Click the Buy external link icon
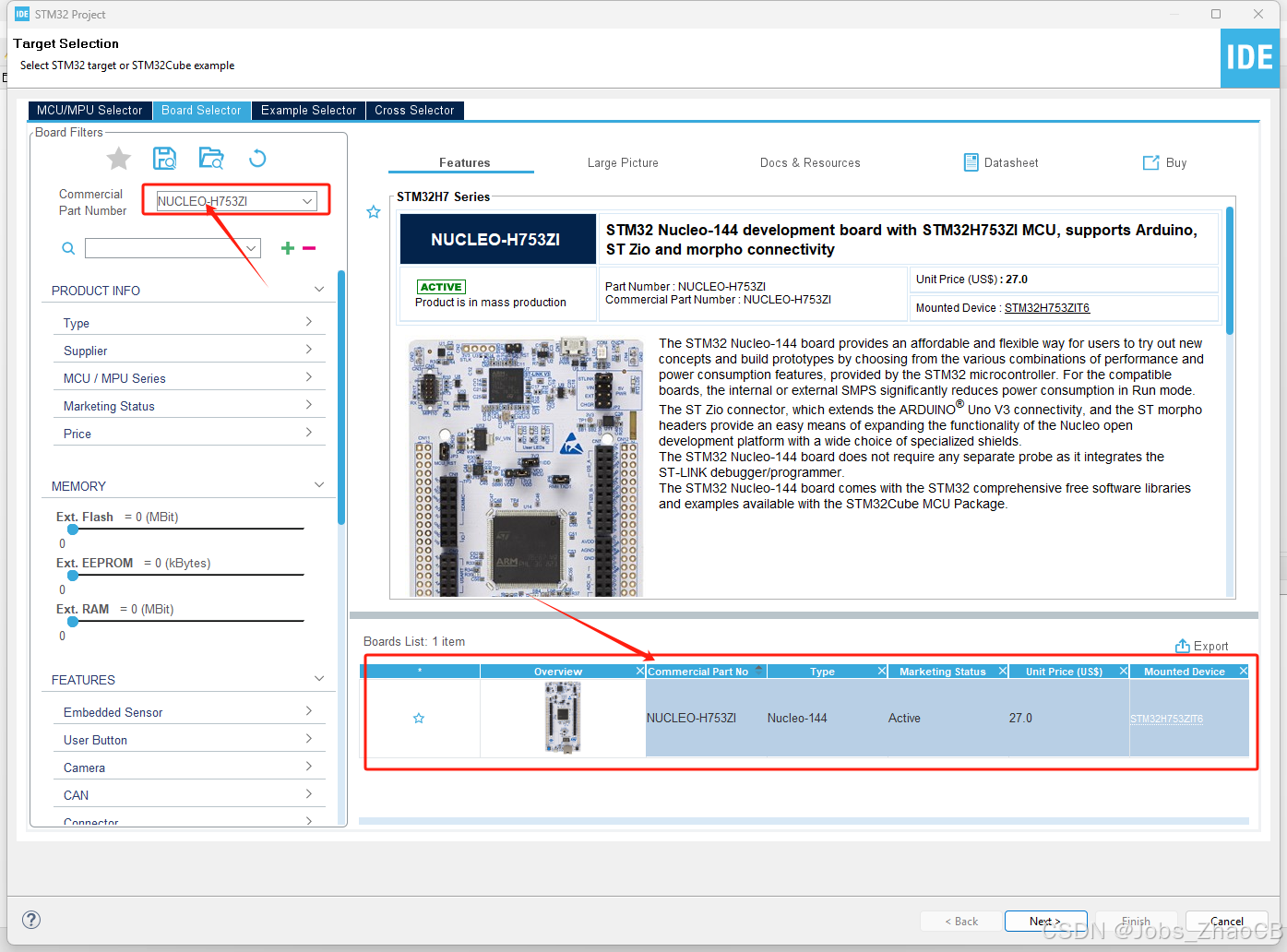 coord(1150,162)
